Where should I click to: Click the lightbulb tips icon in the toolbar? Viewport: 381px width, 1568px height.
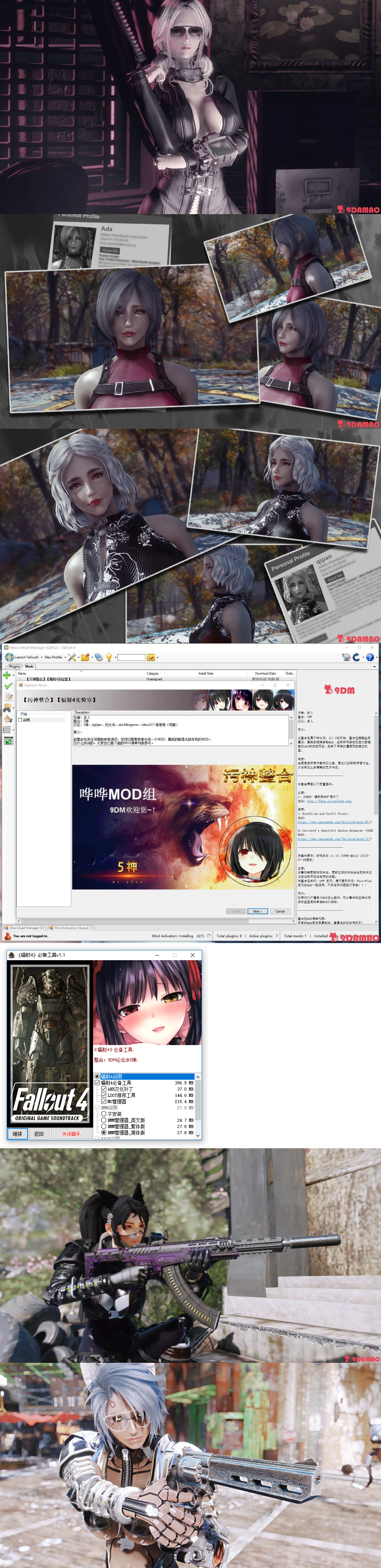[x=109, y=657]
